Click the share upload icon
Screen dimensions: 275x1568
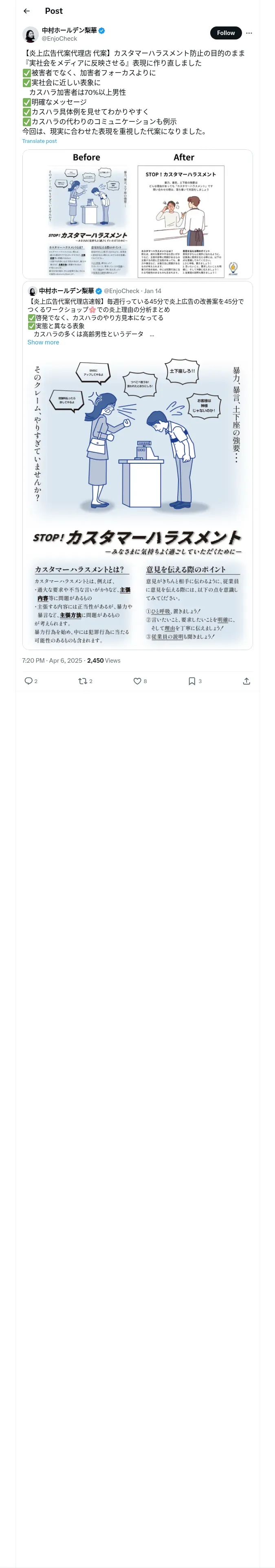tap(246, 681)
